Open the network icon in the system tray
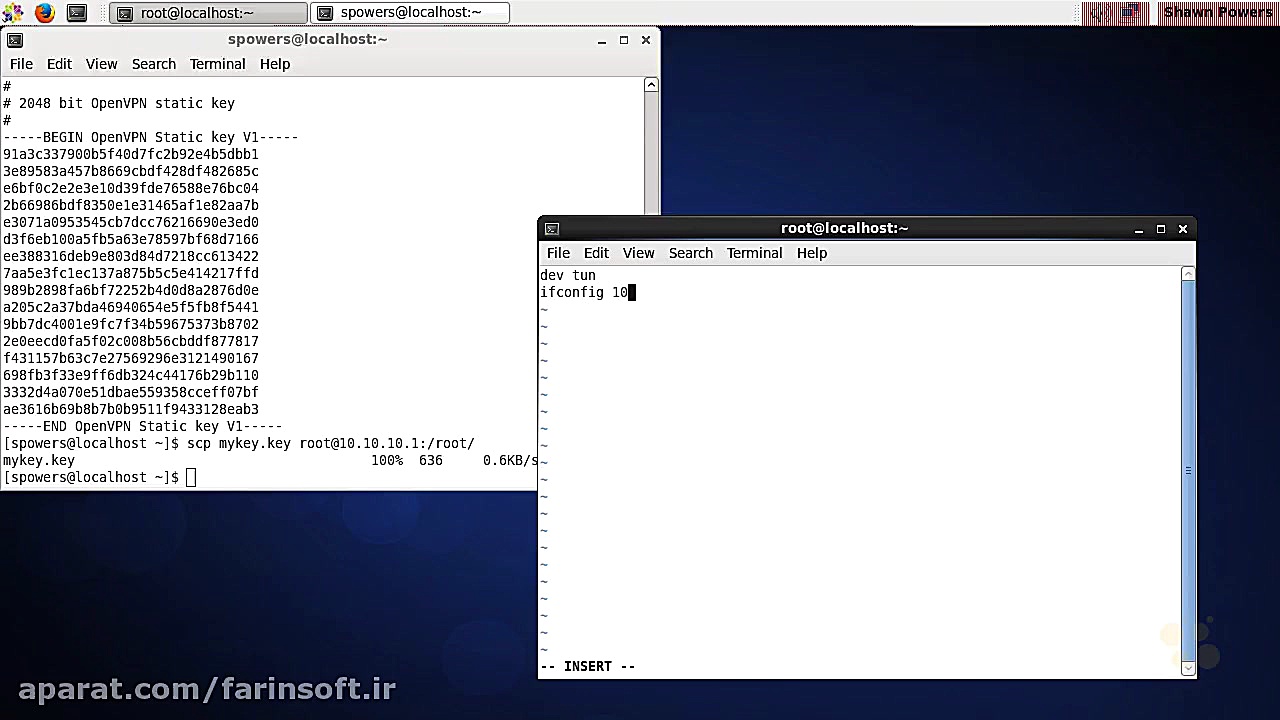This screenshot has height=720, width=1280. 1128,12
